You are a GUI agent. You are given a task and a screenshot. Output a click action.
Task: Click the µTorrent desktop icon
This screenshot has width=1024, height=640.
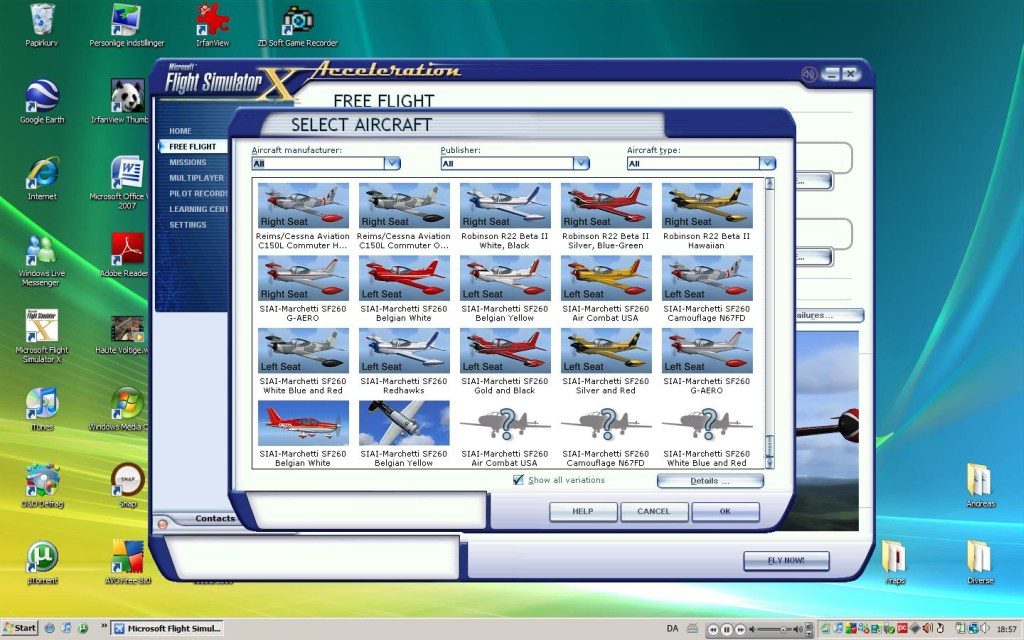42,558
